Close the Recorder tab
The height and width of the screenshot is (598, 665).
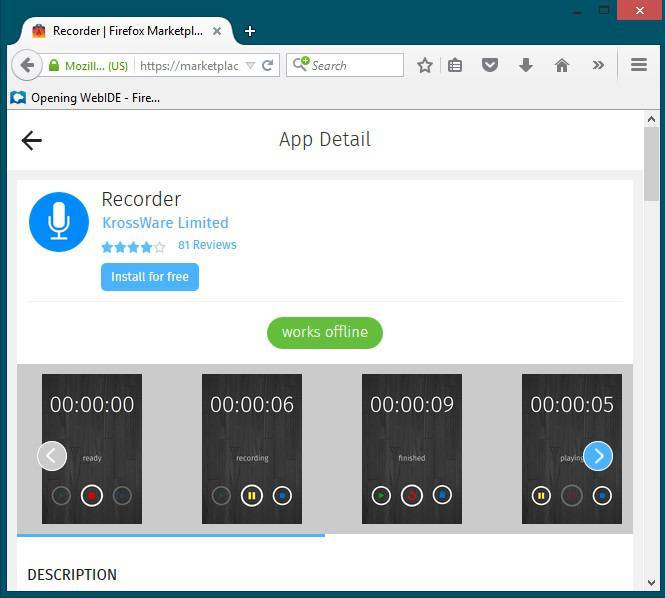pos(217,31)
